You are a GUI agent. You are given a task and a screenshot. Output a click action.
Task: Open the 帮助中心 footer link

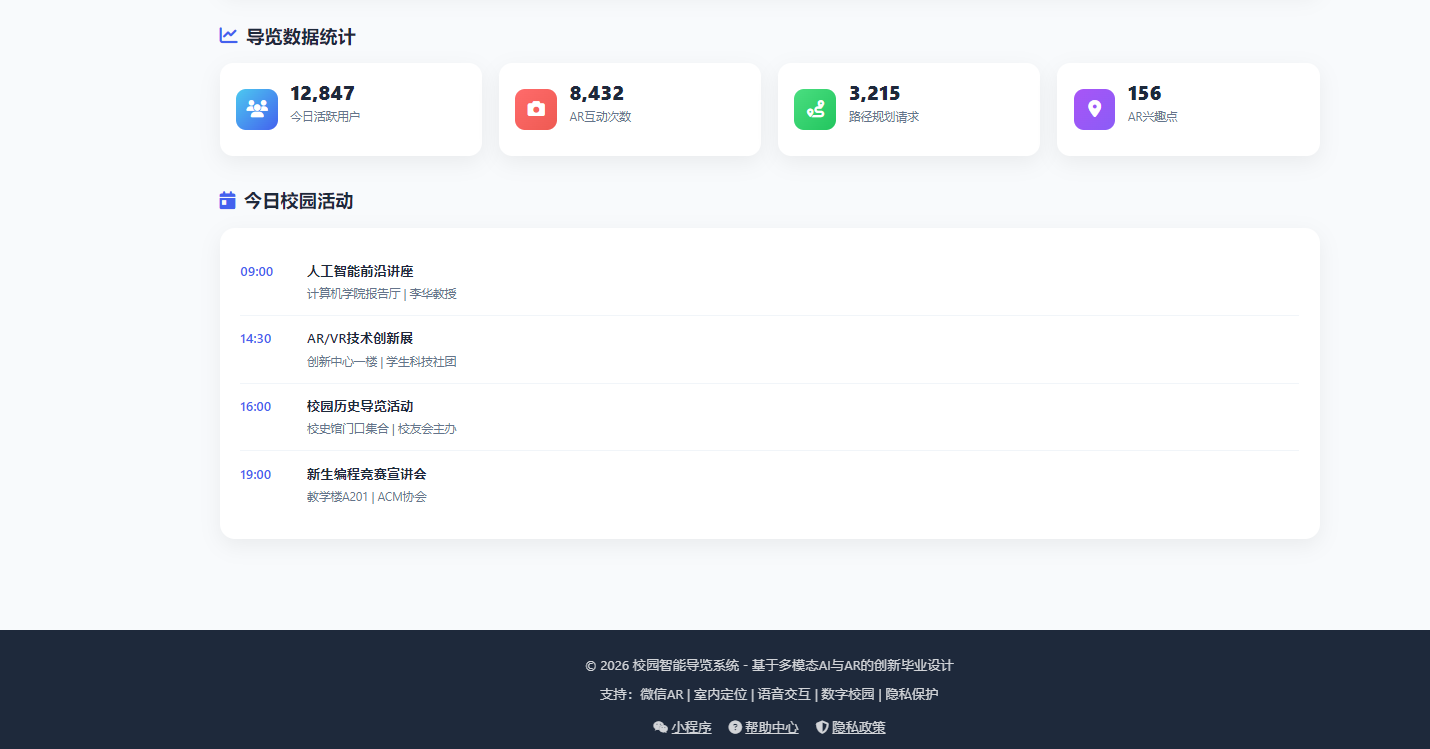click(770, 727)
